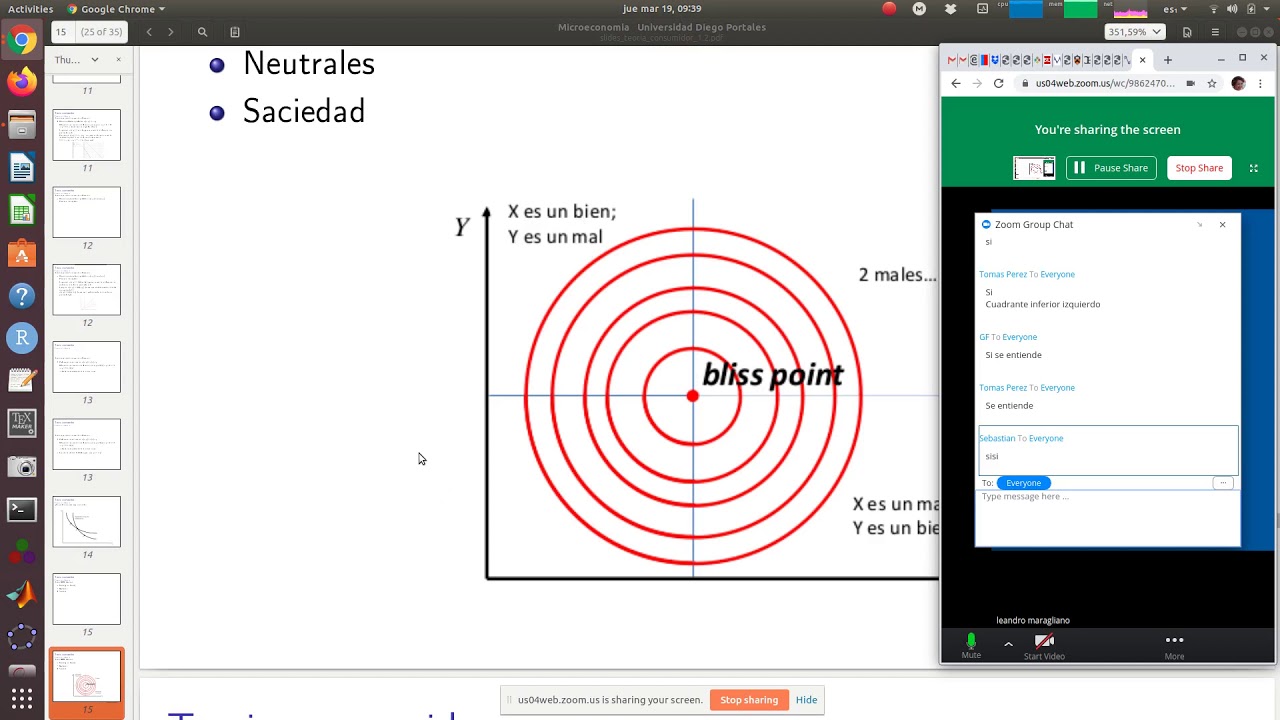Open the Terminal from the dock

22,509
